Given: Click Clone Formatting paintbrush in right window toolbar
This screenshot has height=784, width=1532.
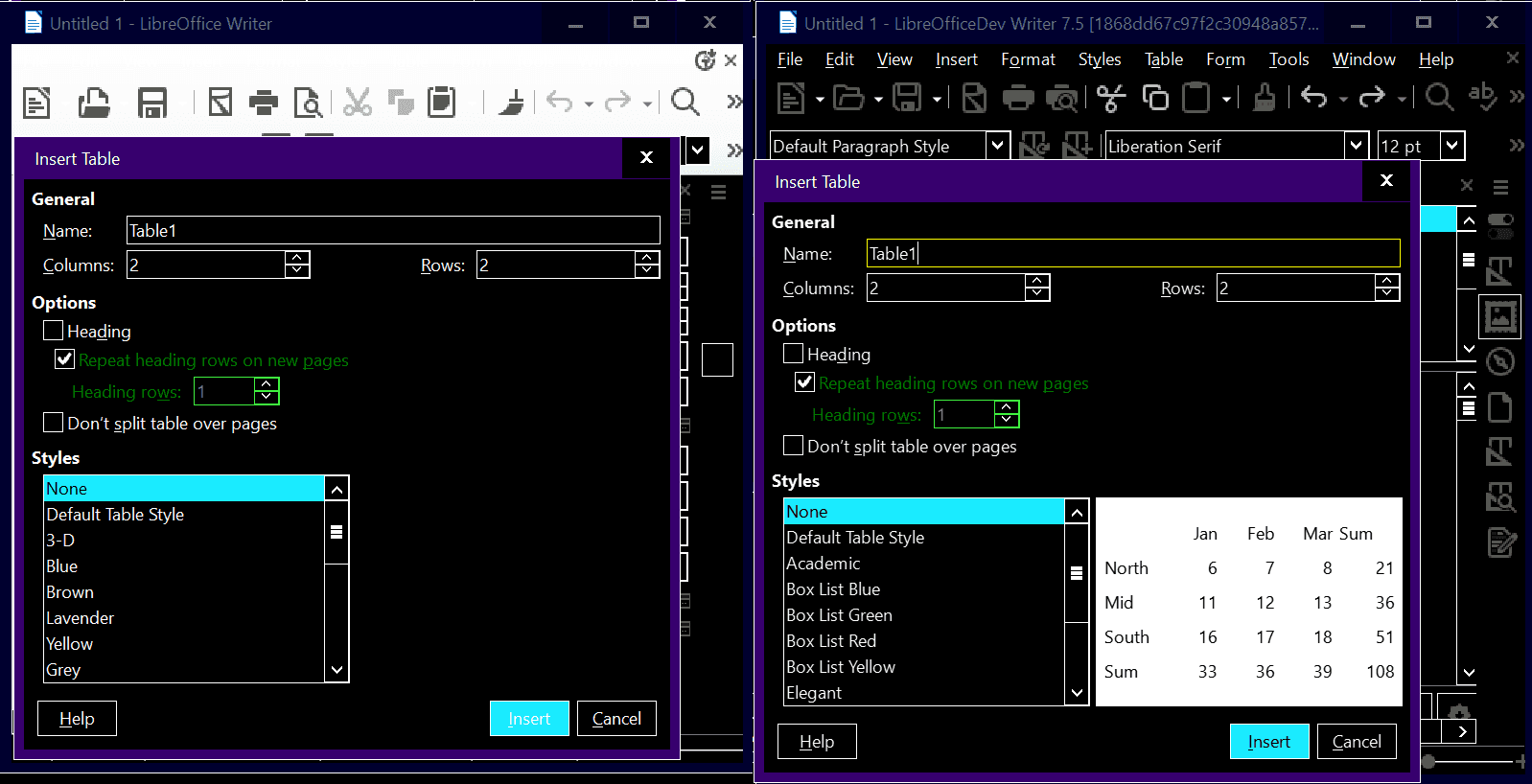Looking at the screenshot, I should click(1264, 98).
